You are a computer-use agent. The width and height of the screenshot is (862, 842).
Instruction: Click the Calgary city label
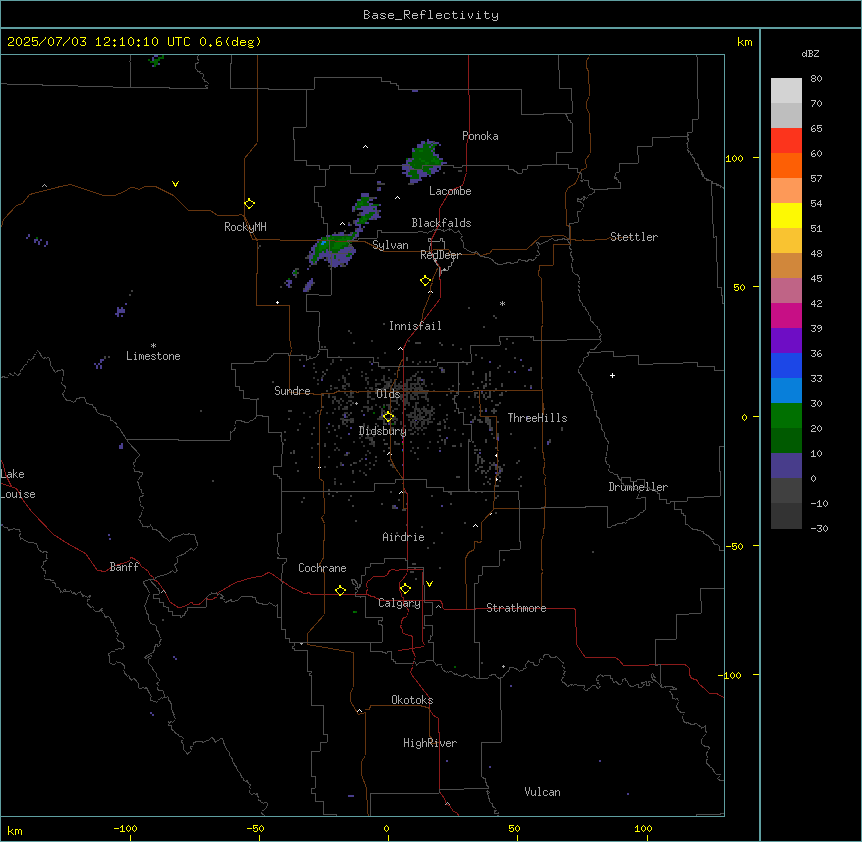tap(399, 603)
